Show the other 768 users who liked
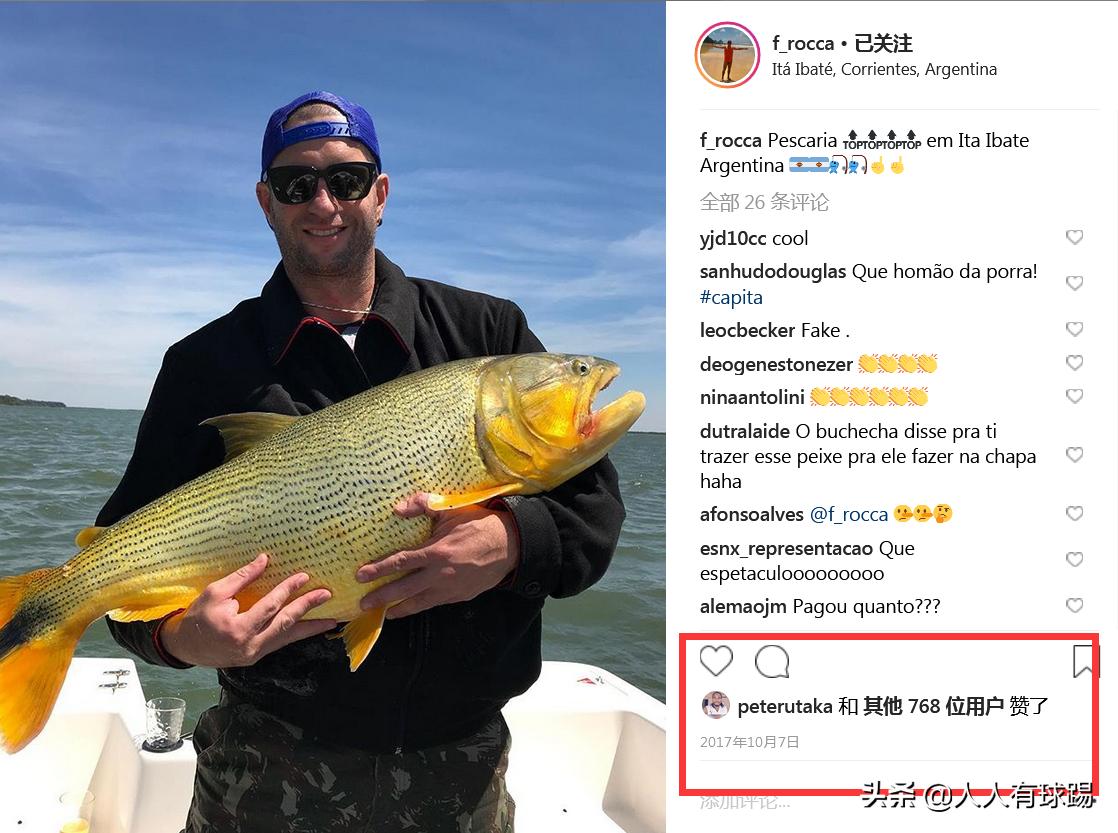1118x833 pixels. (933, 706)
